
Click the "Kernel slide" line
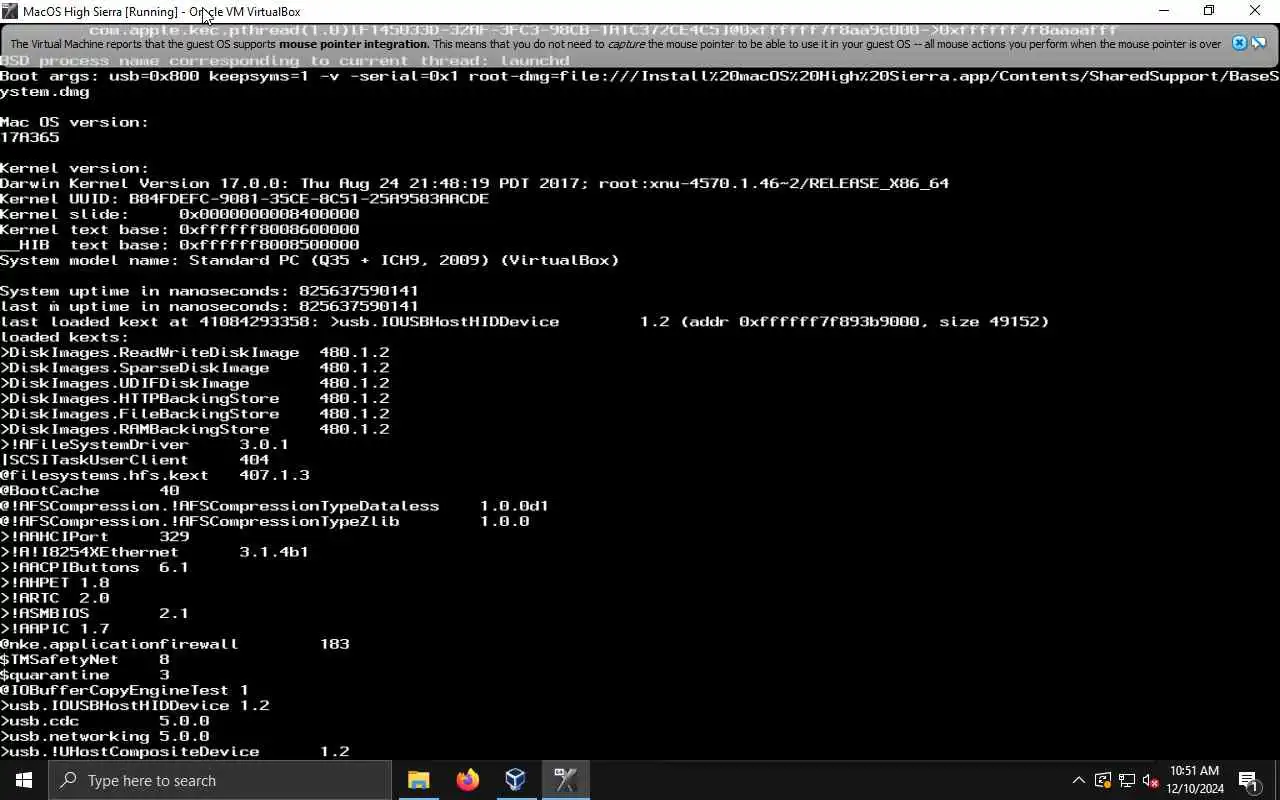pyautogui.click(x=179, y=214)
